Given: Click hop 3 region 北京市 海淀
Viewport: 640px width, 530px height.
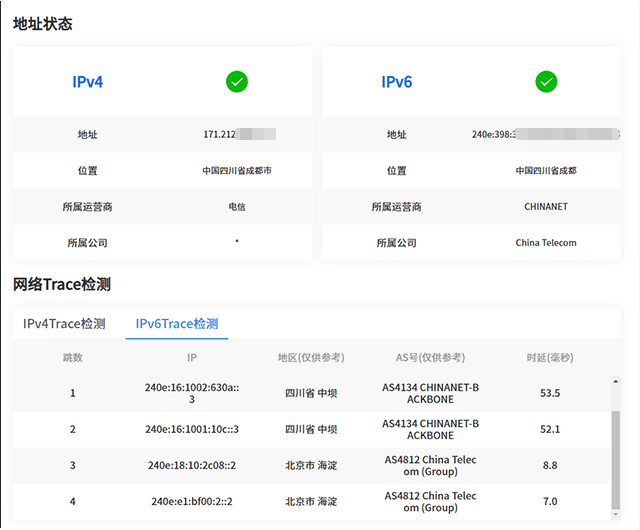Looking at the screenshot, I should [311, 465].
